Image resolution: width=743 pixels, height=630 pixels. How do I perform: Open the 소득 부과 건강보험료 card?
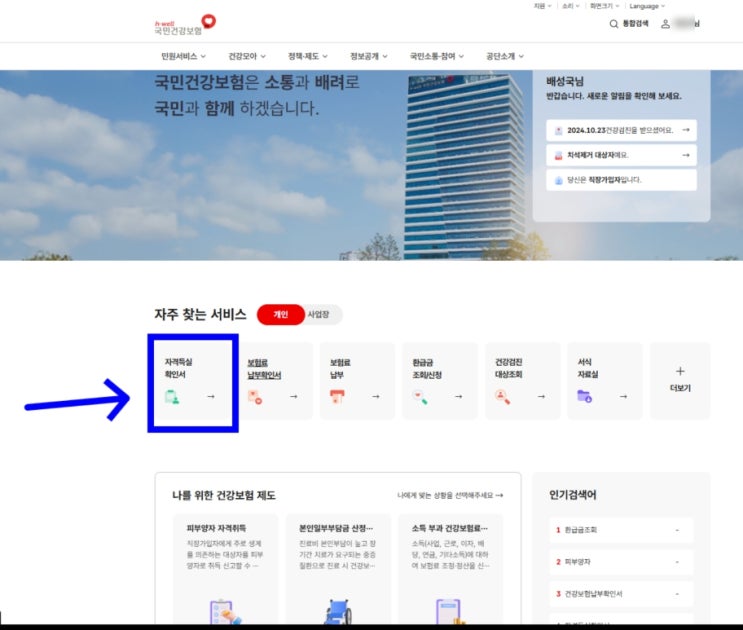(x=450, y=569)
